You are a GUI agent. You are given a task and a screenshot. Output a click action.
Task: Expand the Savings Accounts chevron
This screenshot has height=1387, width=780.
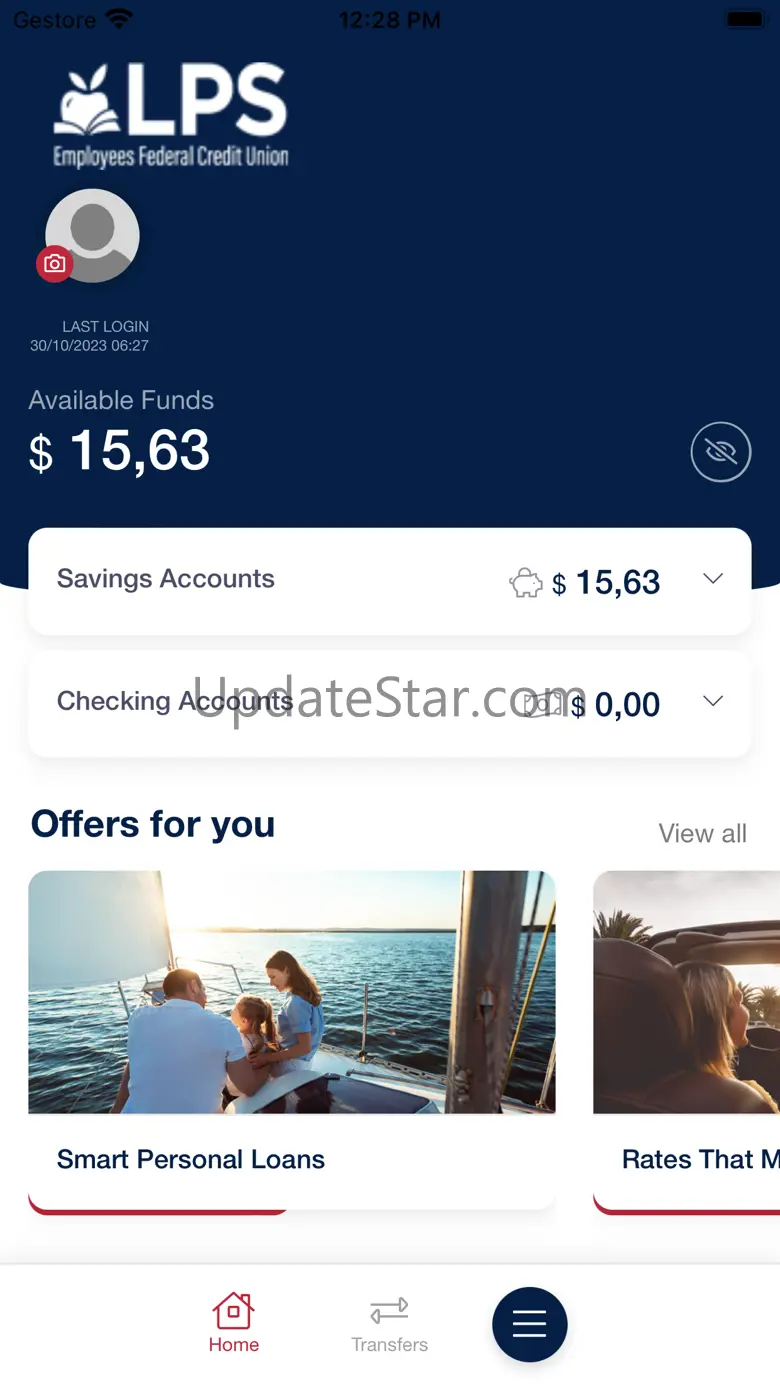[713, 579]
